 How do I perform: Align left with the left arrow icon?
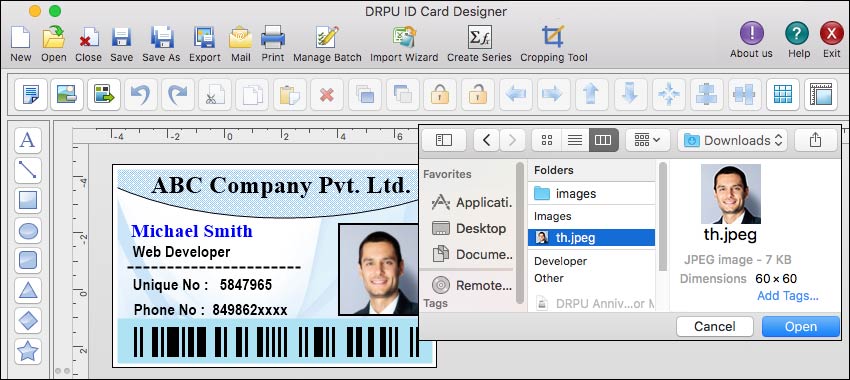(x=516, y=94)
